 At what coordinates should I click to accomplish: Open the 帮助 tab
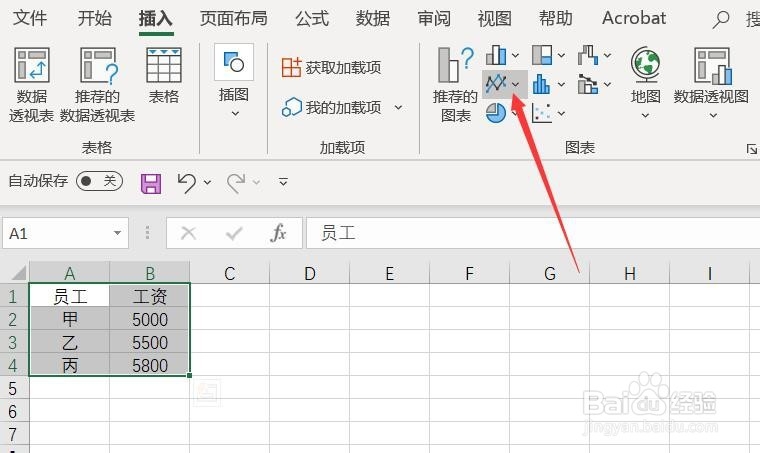click(555, 18)
